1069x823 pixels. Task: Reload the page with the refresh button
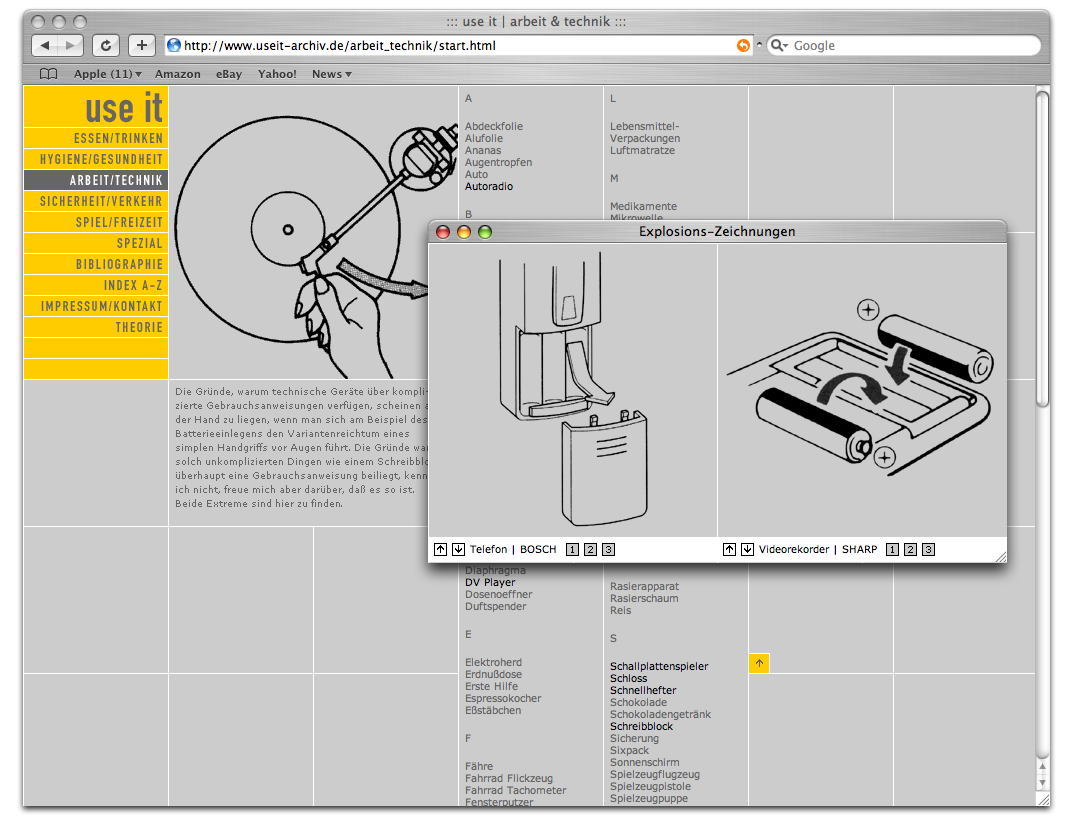point(106,46)
